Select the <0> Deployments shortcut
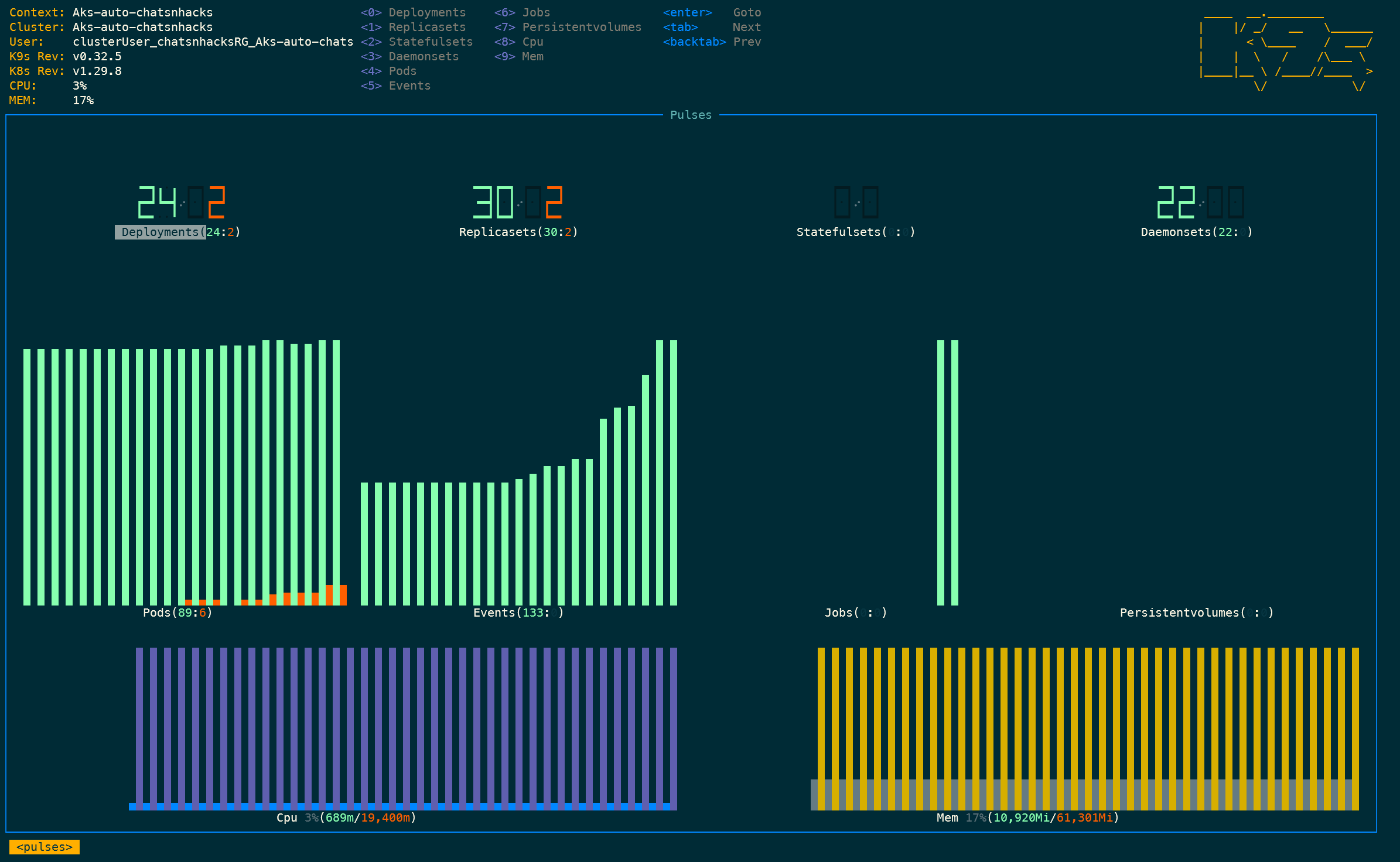 pos(414,12)
